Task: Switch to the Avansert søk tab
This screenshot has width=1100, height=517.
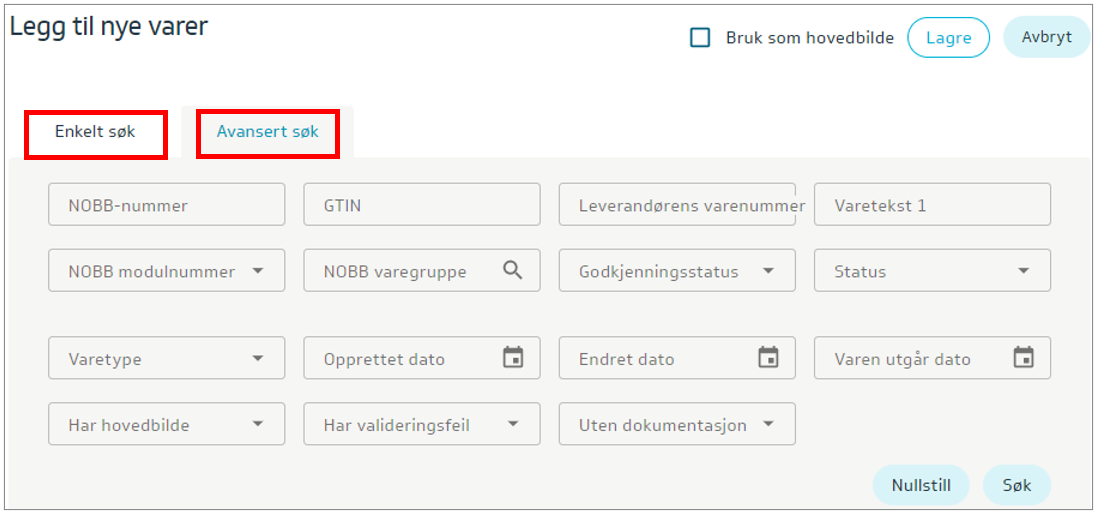Action: [267, 132]
